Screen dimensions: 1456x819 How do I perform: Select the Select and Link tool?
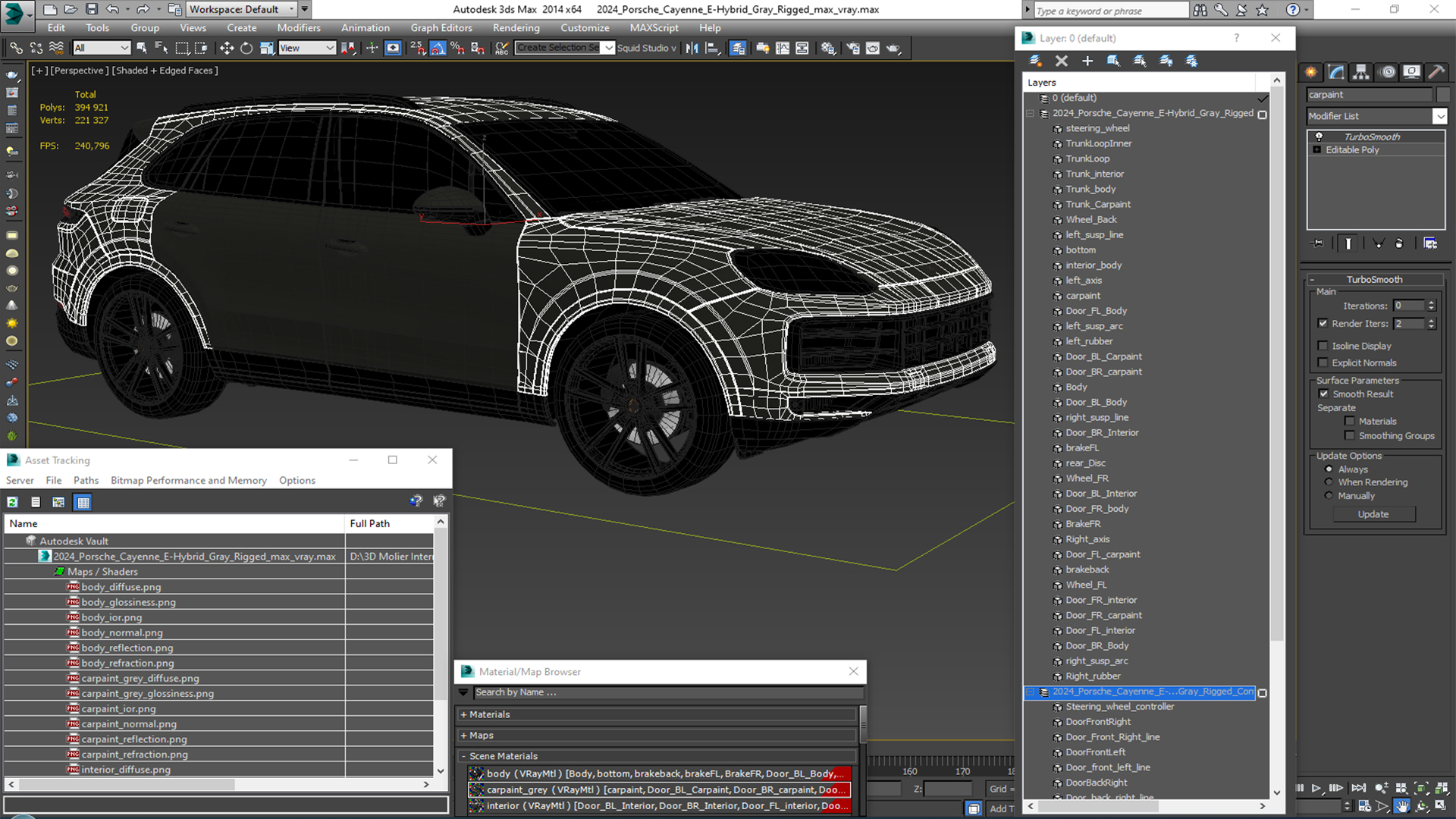[16, 48]
